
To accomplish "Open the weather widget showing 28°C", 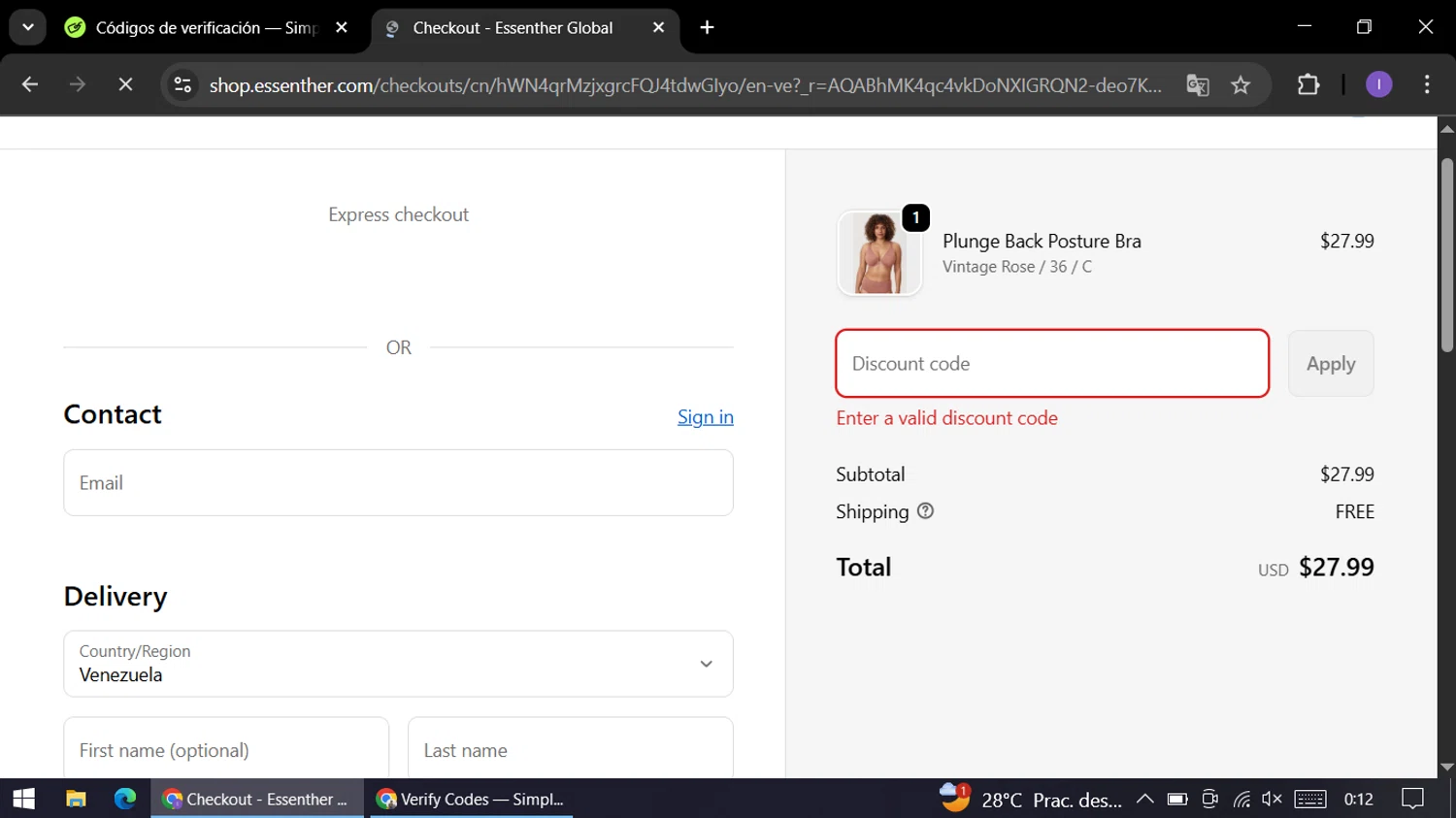I will pyautogui.click(x=1030, y=799).
